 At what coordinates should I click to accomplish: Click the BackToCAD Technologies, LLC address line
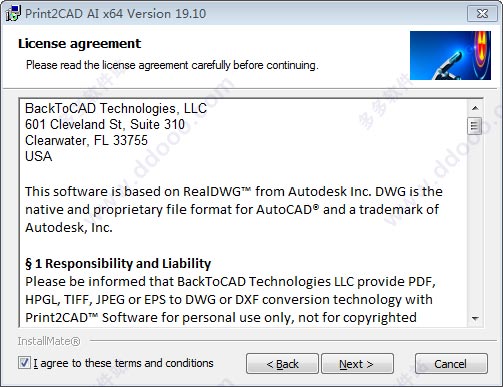click(x=116, y=108)
